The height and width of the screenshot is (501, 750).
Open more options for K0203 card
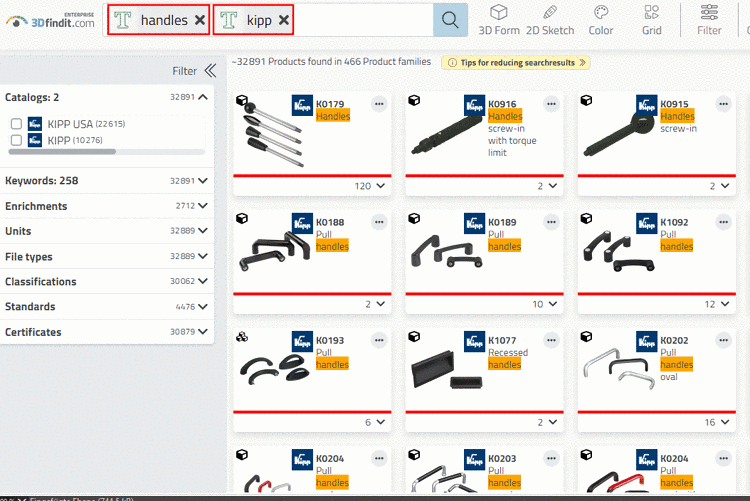[551, 458]
